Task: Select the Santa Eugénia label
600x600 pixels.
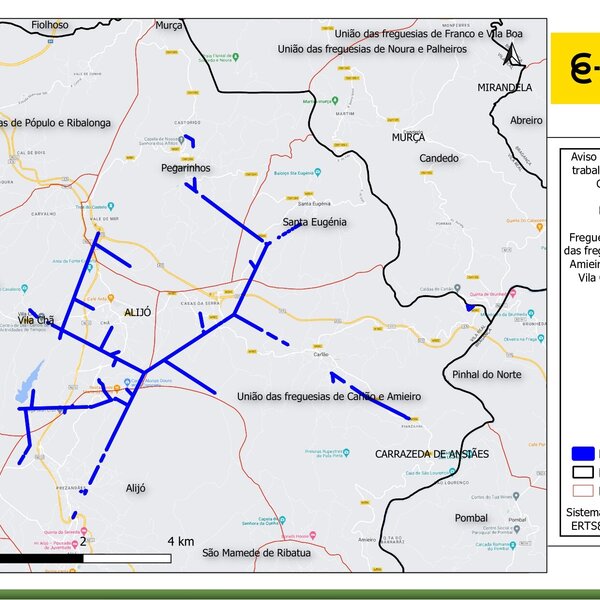Action: tap(314, 222)
